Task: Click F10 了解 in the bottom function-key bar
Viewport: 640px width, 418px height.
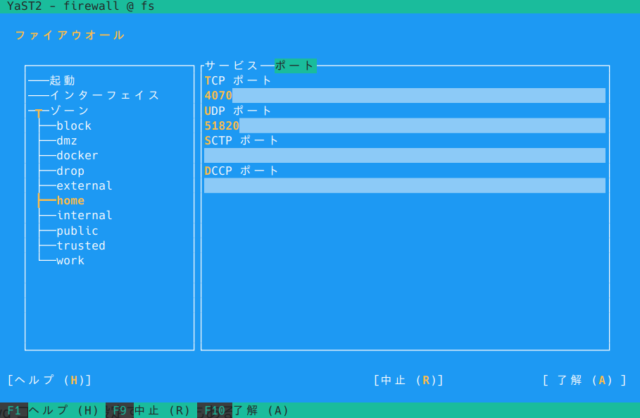Action: pos(243,410)
